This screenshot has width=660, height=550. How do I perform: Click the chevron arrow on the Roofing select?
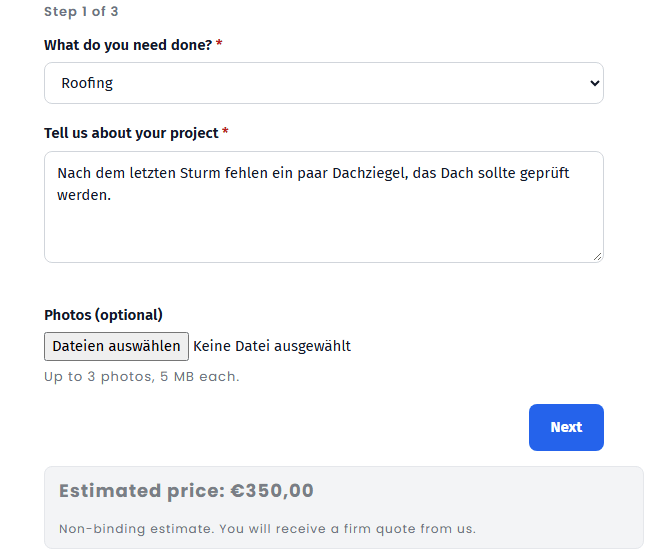[594, 83]
